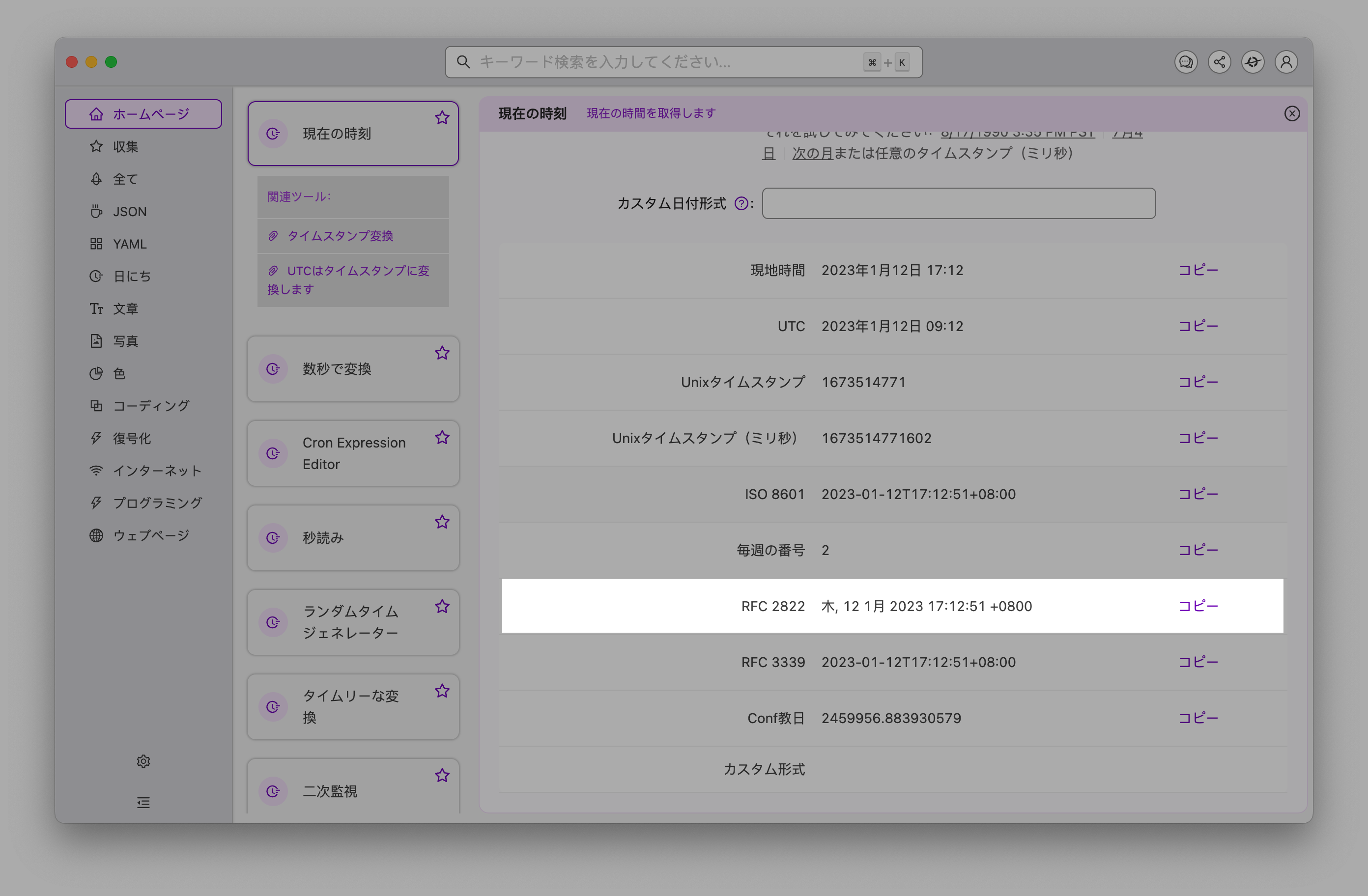Close the 現在の時刻 panel
The height and width of the screenshot is (896, 1368).
pos(1292,113)
